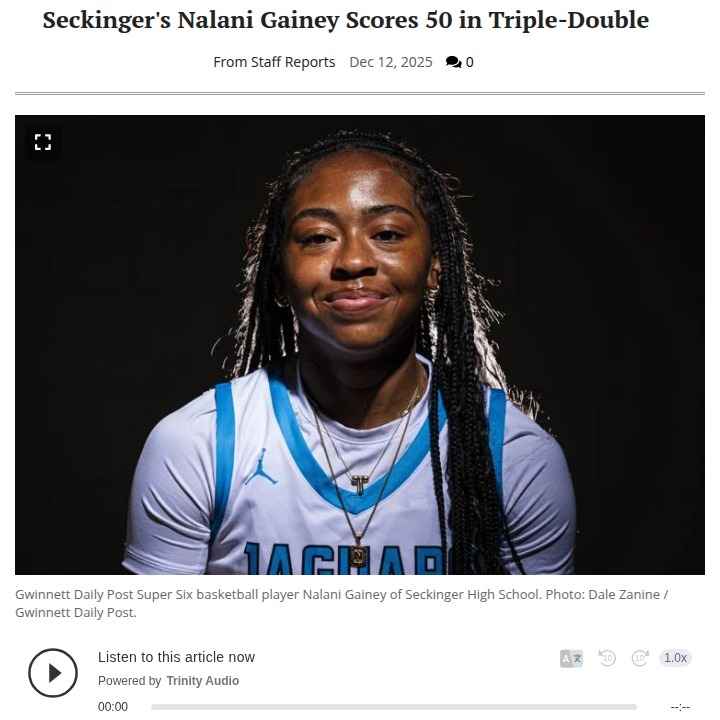
Task: Click the article headline about Seckinger
Action: tap(346, 20)
